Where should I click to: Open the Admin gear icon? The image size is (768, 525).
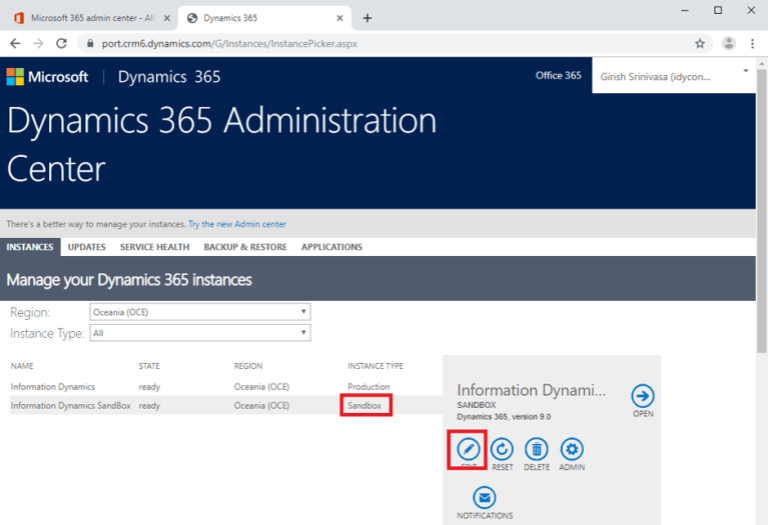coord(572,449)
